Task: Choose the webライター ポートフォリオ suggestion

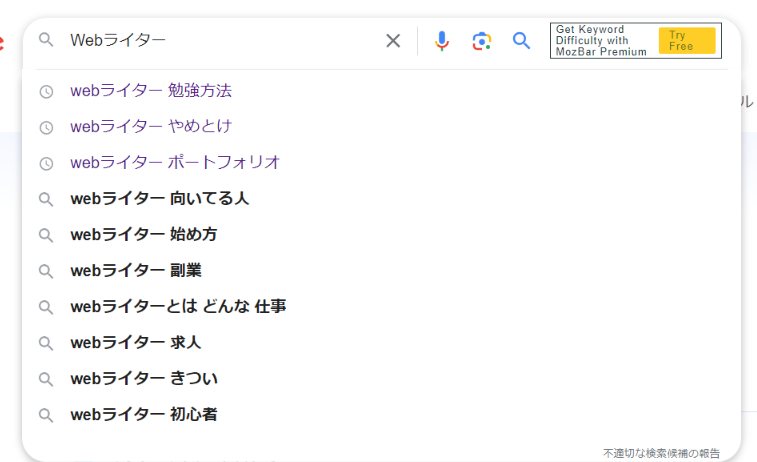Action: 175,163
